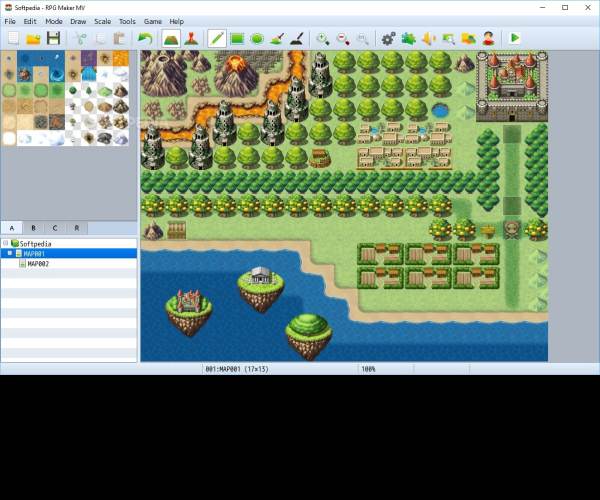Switch to tileset tab B
Screen dimensions: 600x500
(x=33, y=228)
